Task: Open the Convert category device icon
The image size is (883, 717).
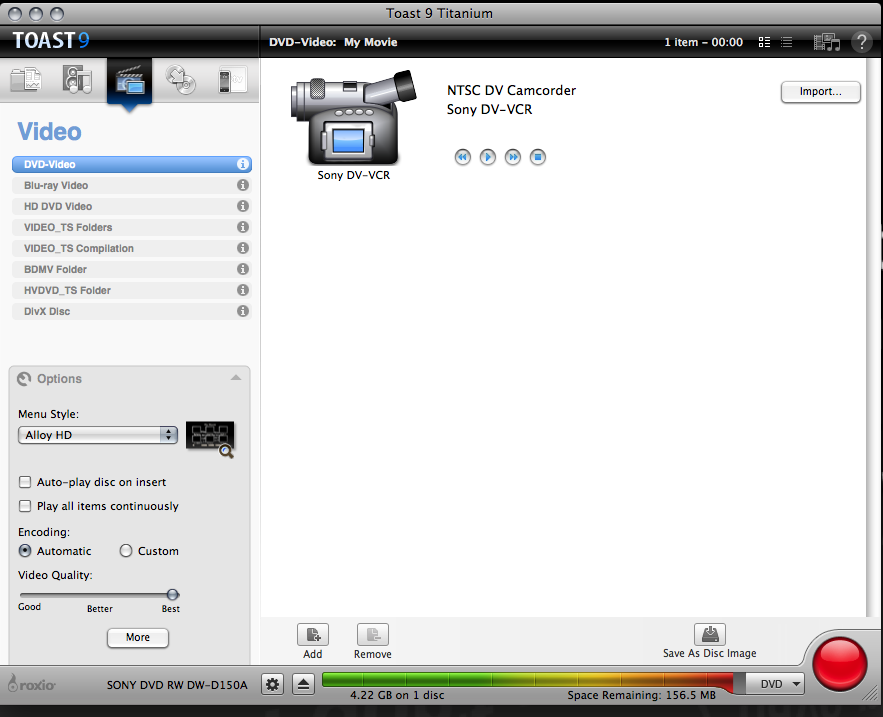Action: coord(232,79)
